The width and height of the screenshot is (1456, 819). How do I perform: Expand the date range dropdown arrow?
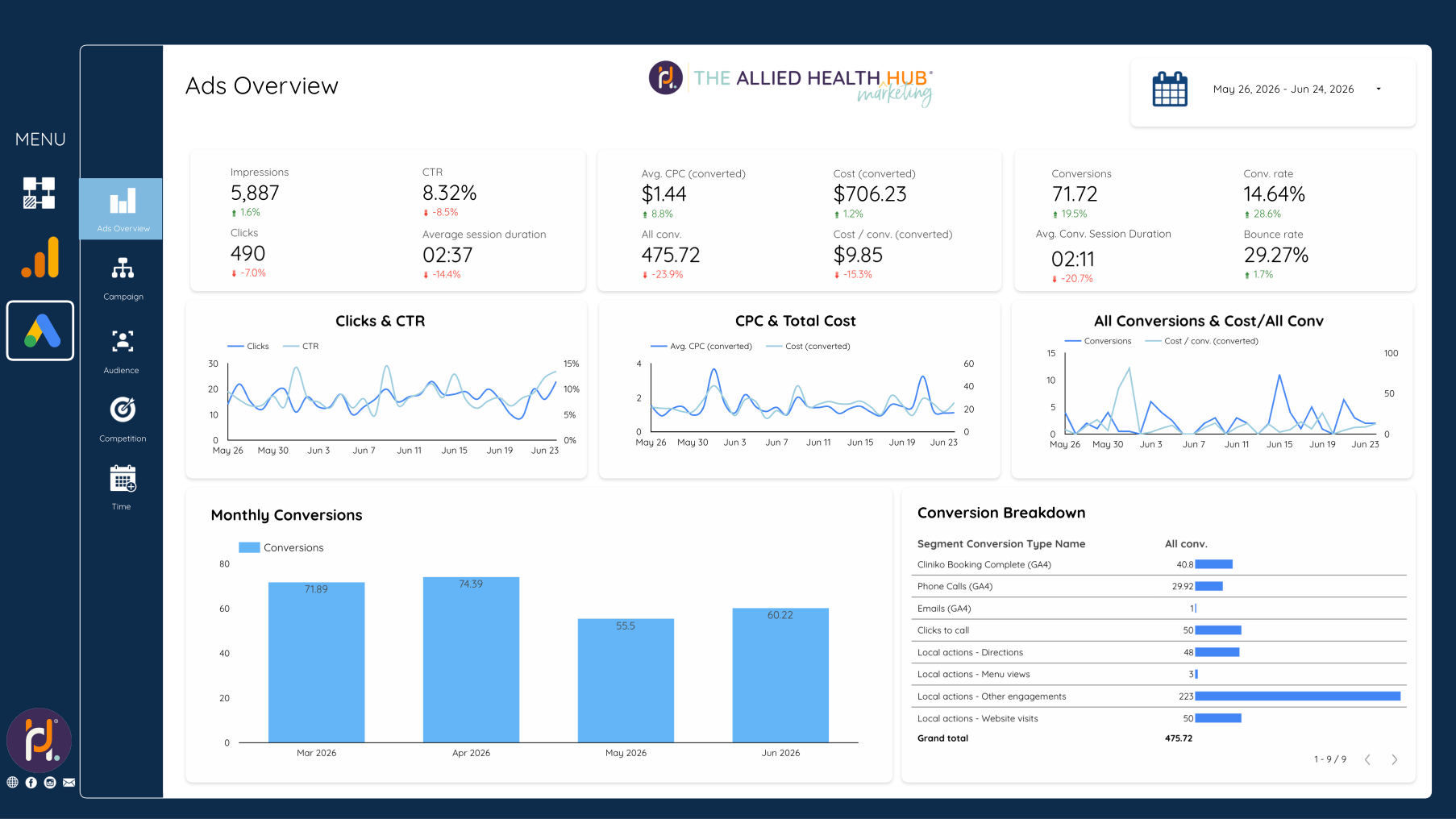click(1379, 89)
